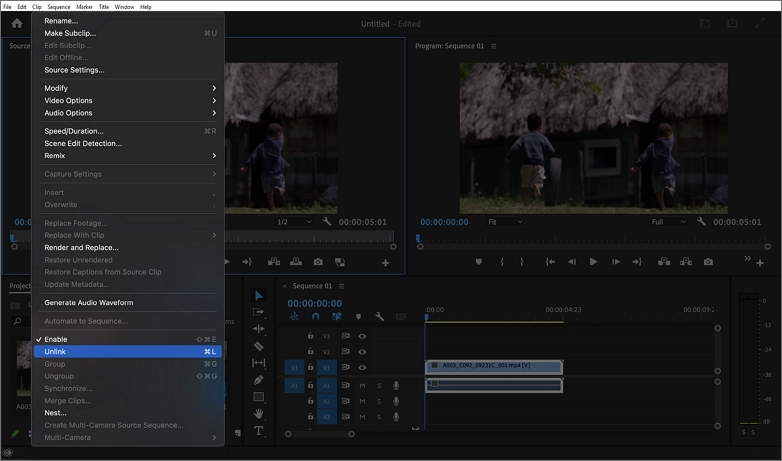Choose Render and Replace menu entry

(x=129, y=247)
